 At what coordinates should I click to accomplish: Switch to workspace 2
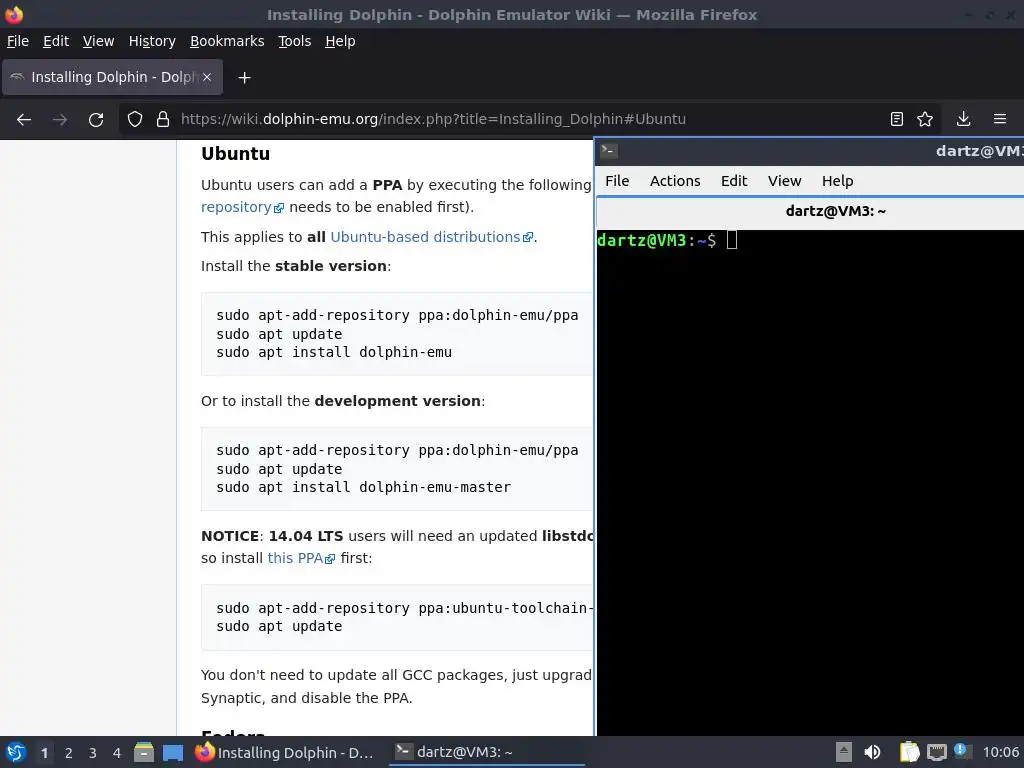click(x=69, y=753)
